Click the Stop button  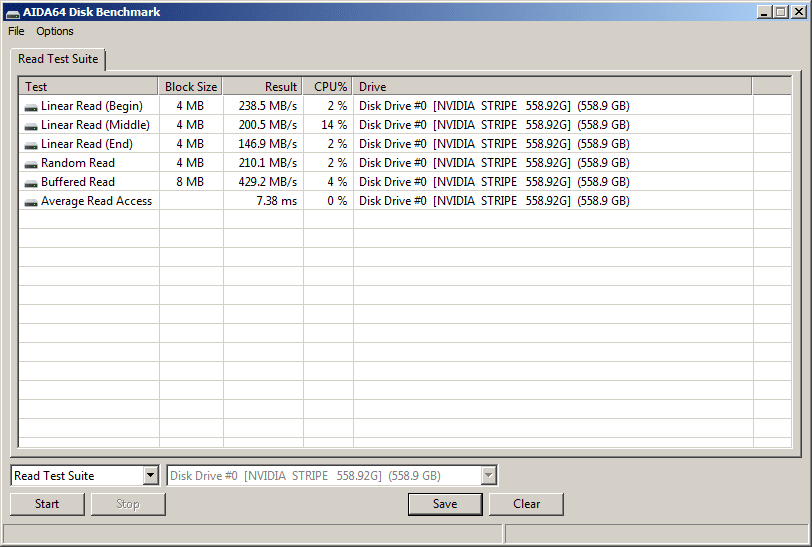point(128,504)
